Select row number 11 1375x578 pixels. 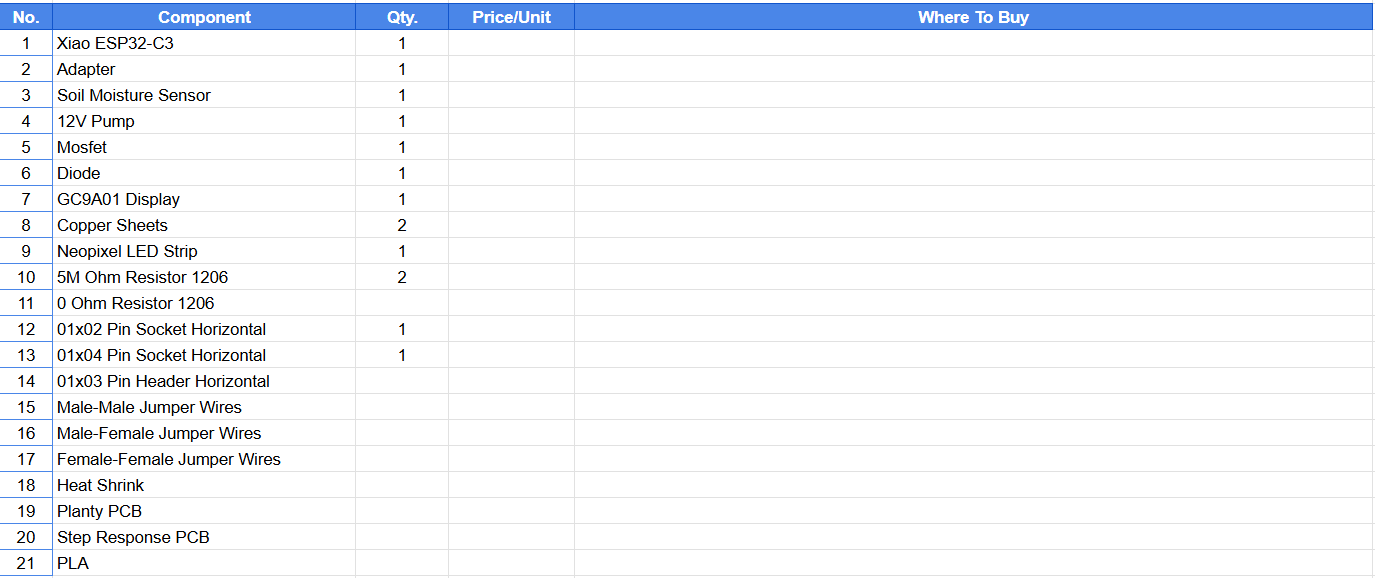(x=26, y=303)
